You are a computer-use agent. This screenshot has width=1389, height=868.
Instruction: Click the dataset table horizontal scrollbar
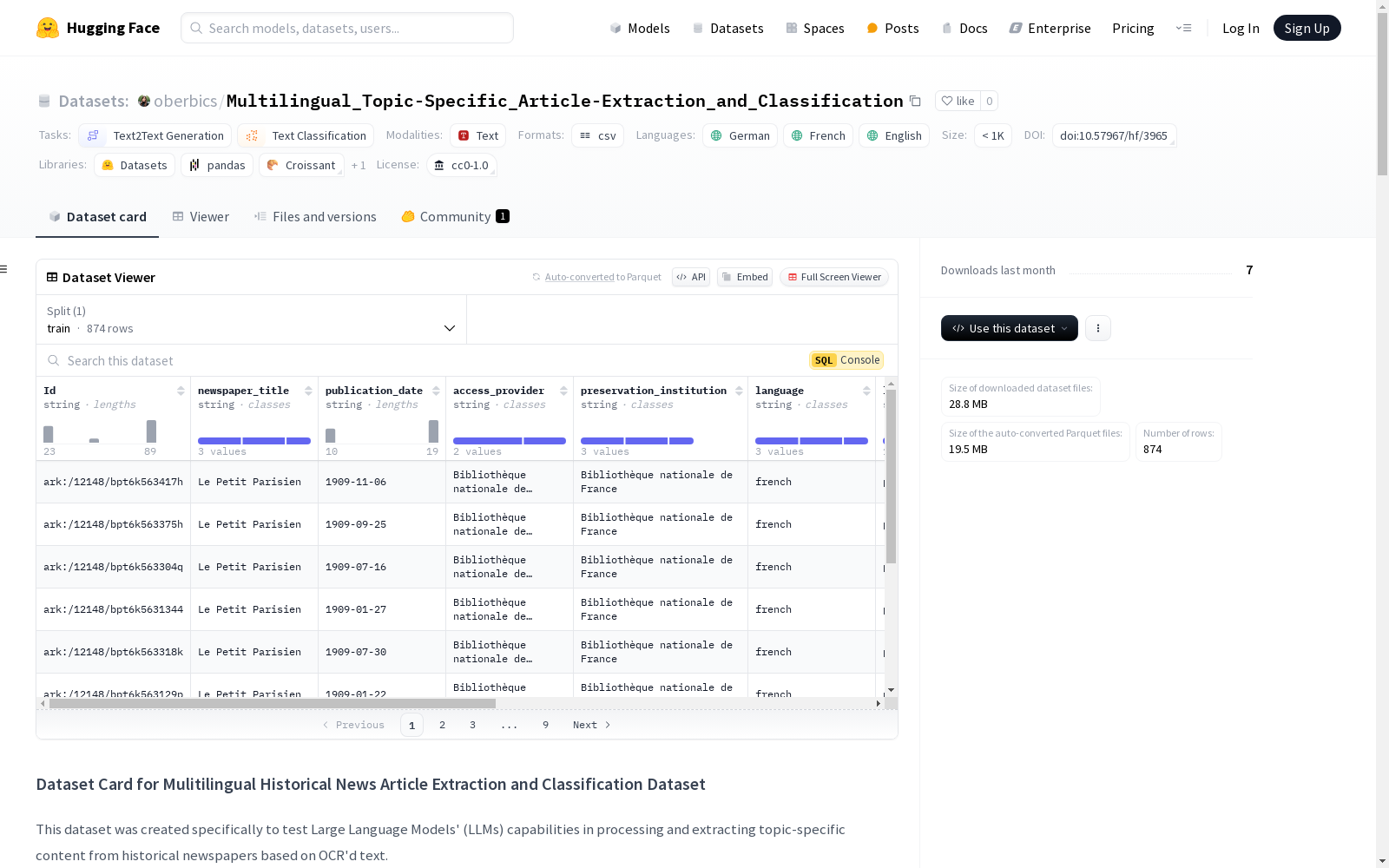[x=273, y=703]
